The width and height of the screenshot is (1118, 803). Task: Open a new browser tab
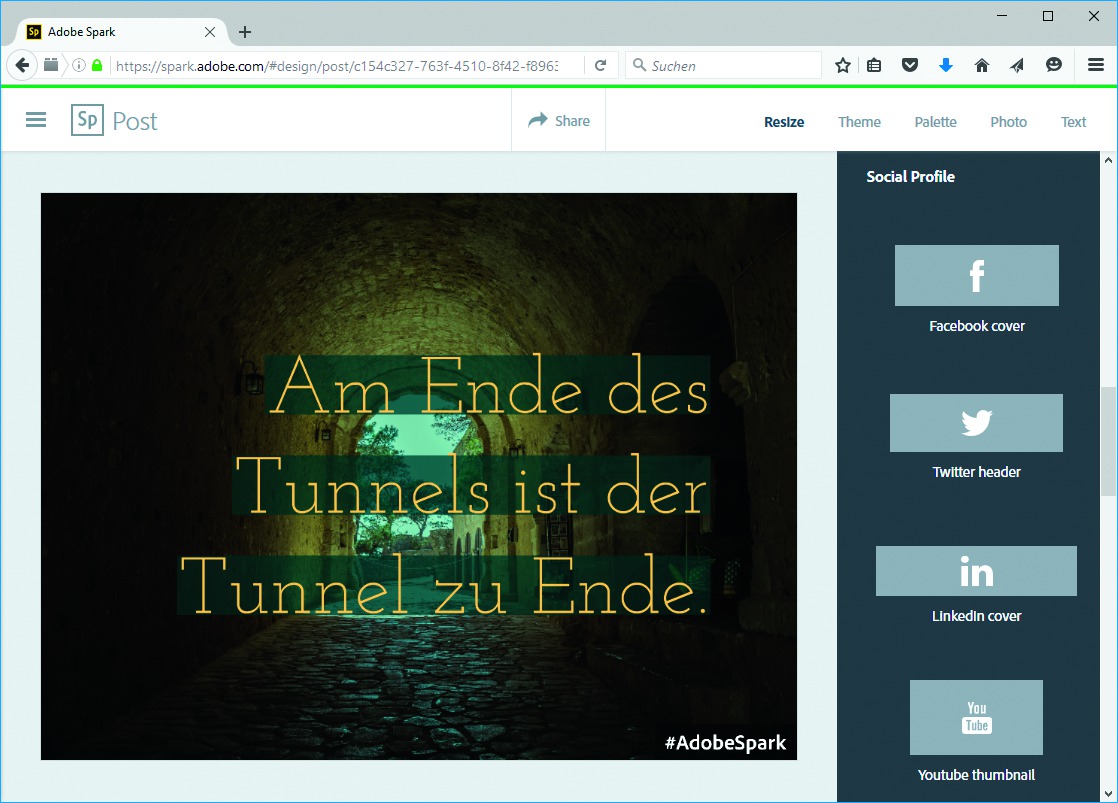click(x=245, y=32)
